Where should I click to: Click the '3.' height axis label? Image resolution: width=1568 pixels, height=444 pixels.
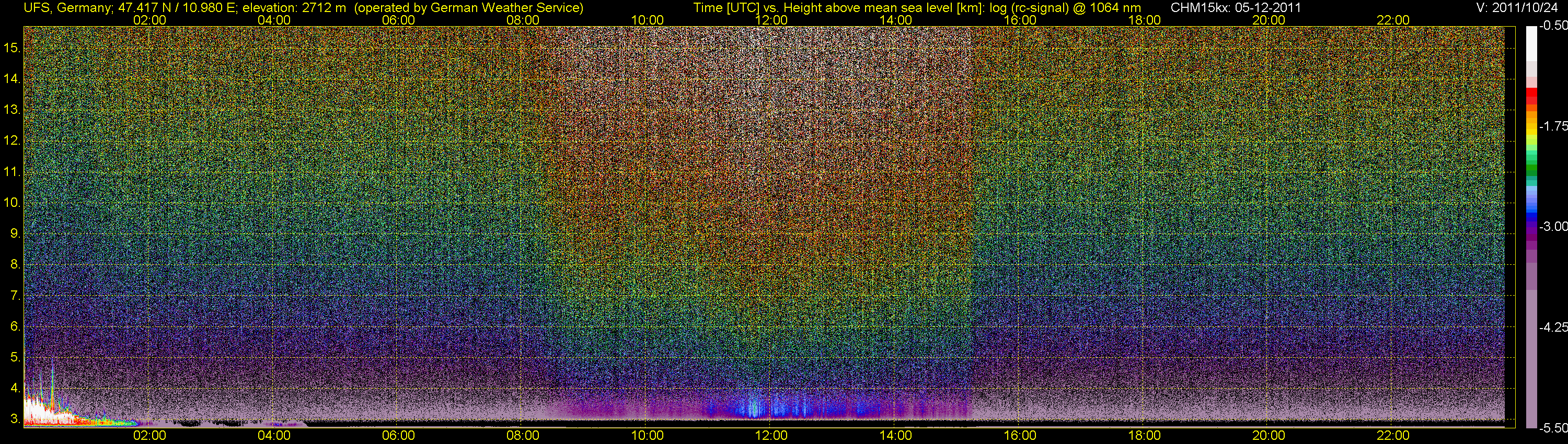pyautogui.click(x=15, y=419)
